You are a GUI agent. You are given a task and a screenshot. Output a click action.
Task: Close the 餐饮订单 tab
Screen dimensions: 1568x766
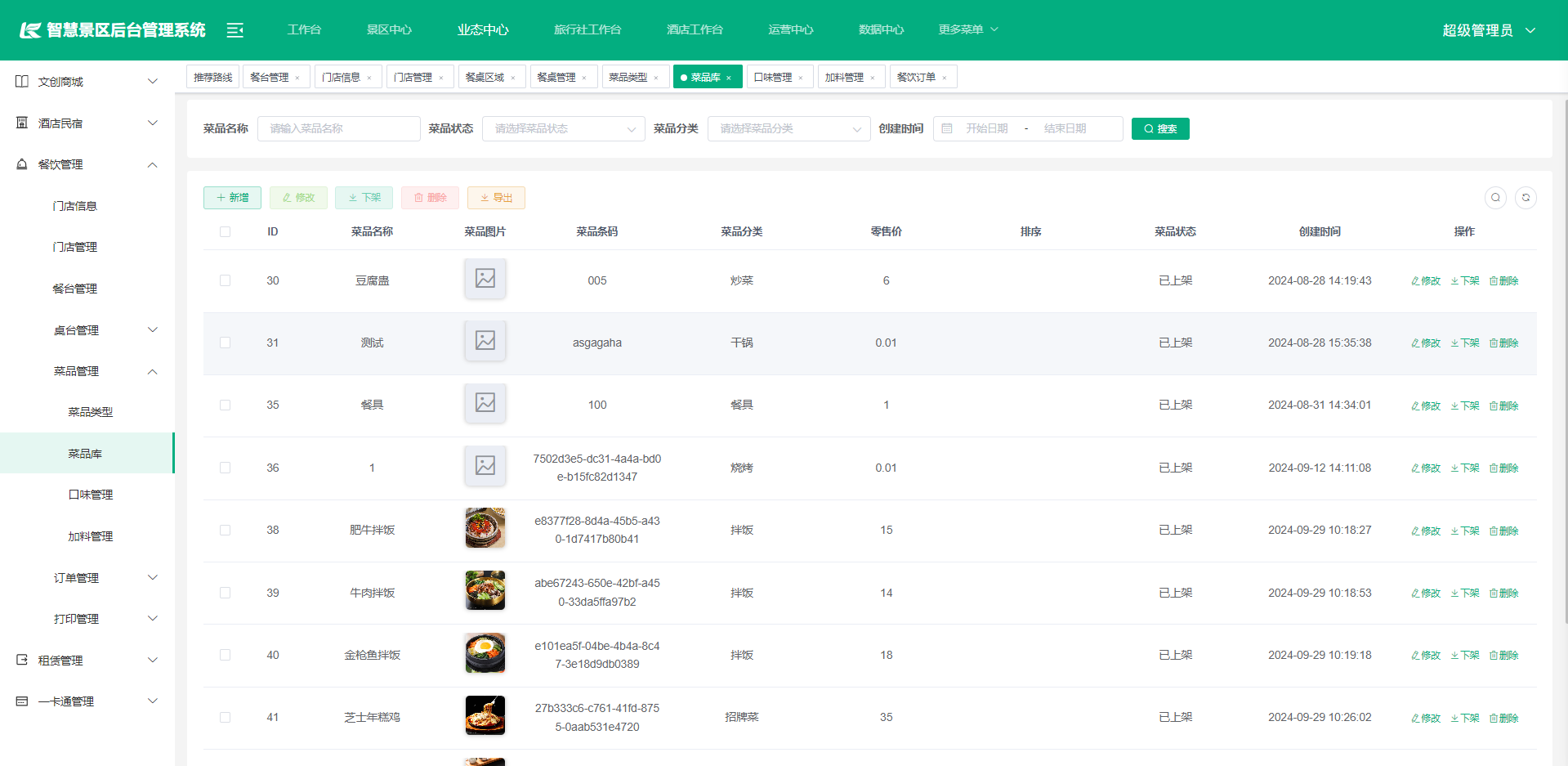pos(945,78)
